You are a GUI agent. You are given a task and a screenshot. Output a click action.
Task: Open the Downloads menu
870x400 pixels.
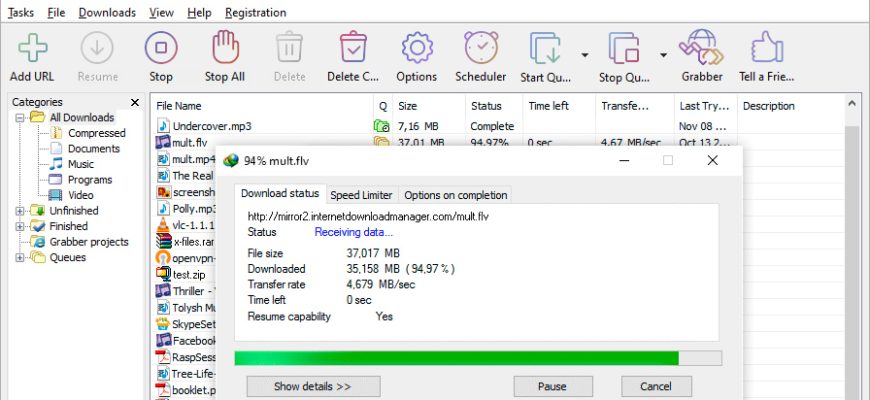tap(107, 12)
